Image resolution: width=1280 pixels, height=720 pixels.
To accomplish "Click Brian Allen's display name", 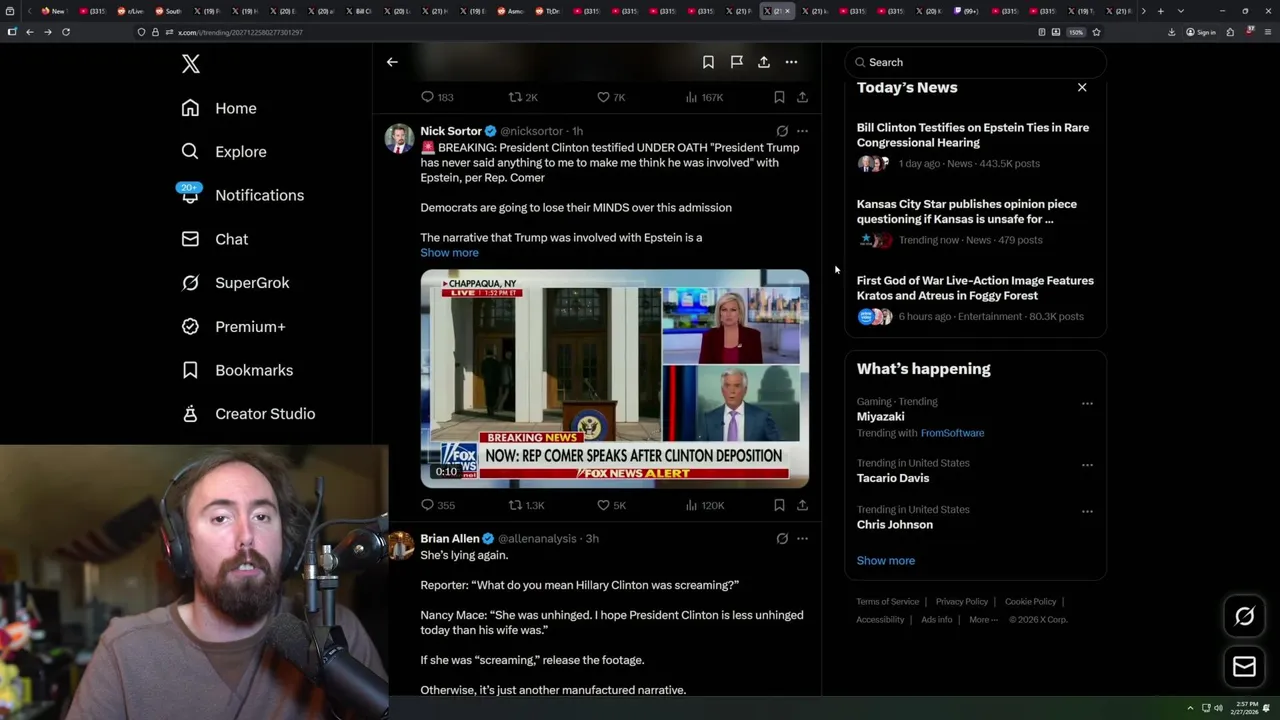I will [x=450, y=538].
